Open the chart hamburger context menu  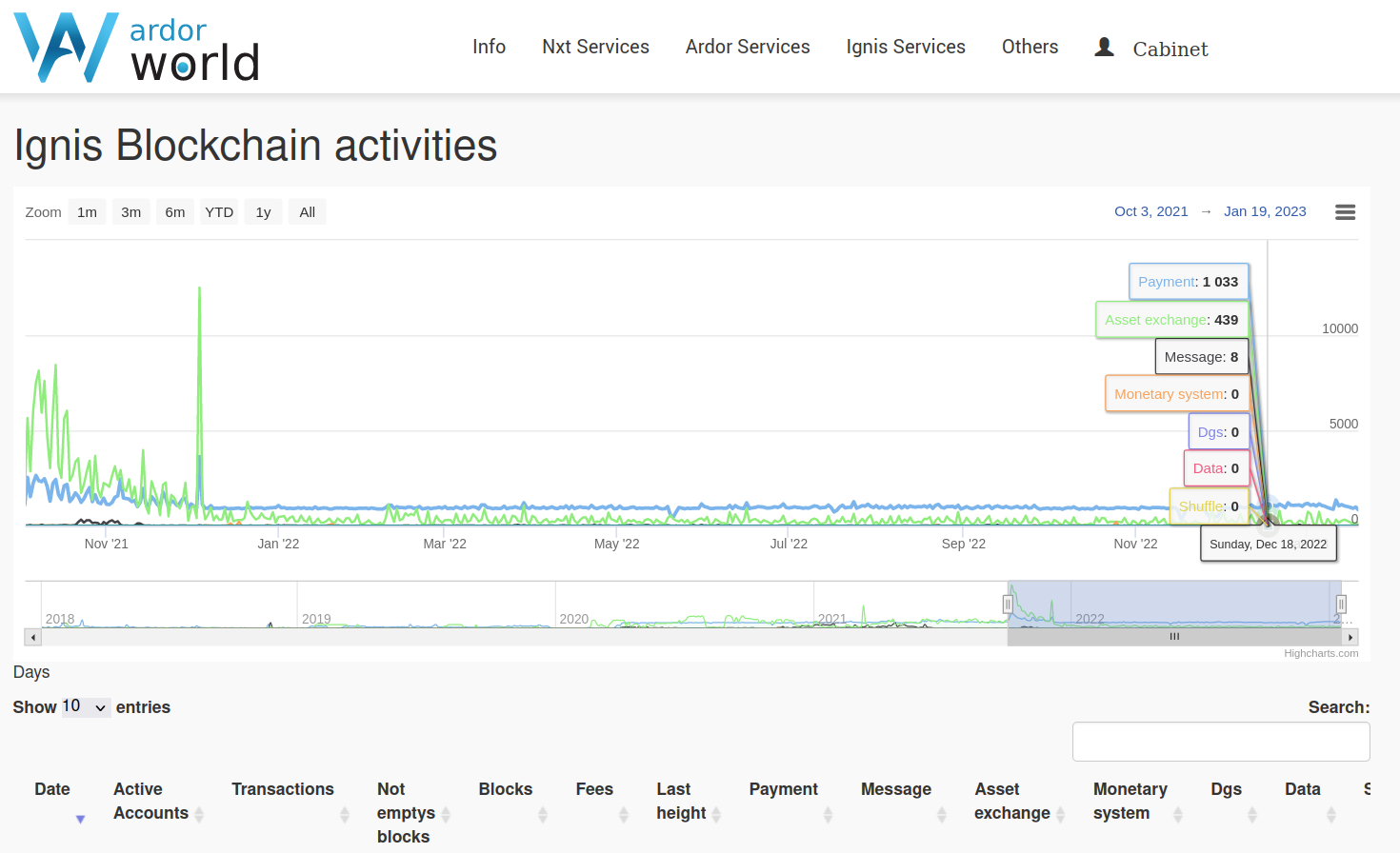[x=1345, y=212]
